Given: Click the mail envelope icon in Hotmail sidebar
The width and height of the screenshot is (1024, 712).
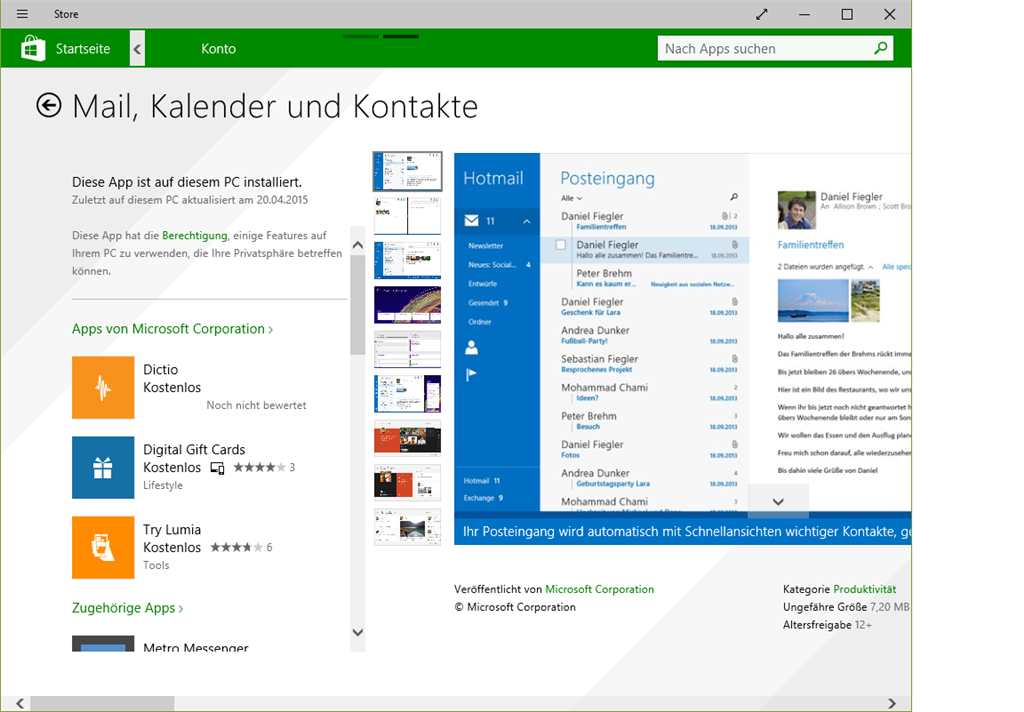Looking at the screenshot, I should (x=472, y=221).
